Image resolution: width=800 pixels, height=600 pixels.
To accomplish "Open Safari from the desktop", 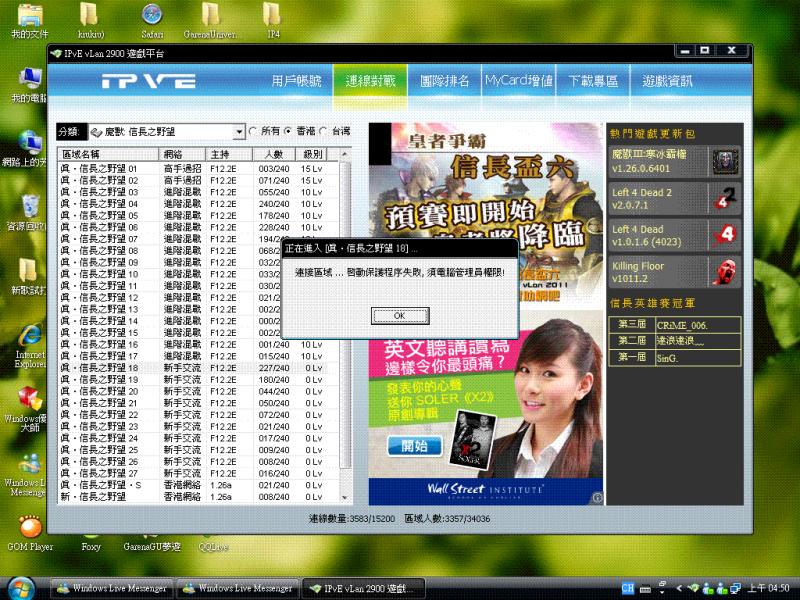I will [152, 18].
